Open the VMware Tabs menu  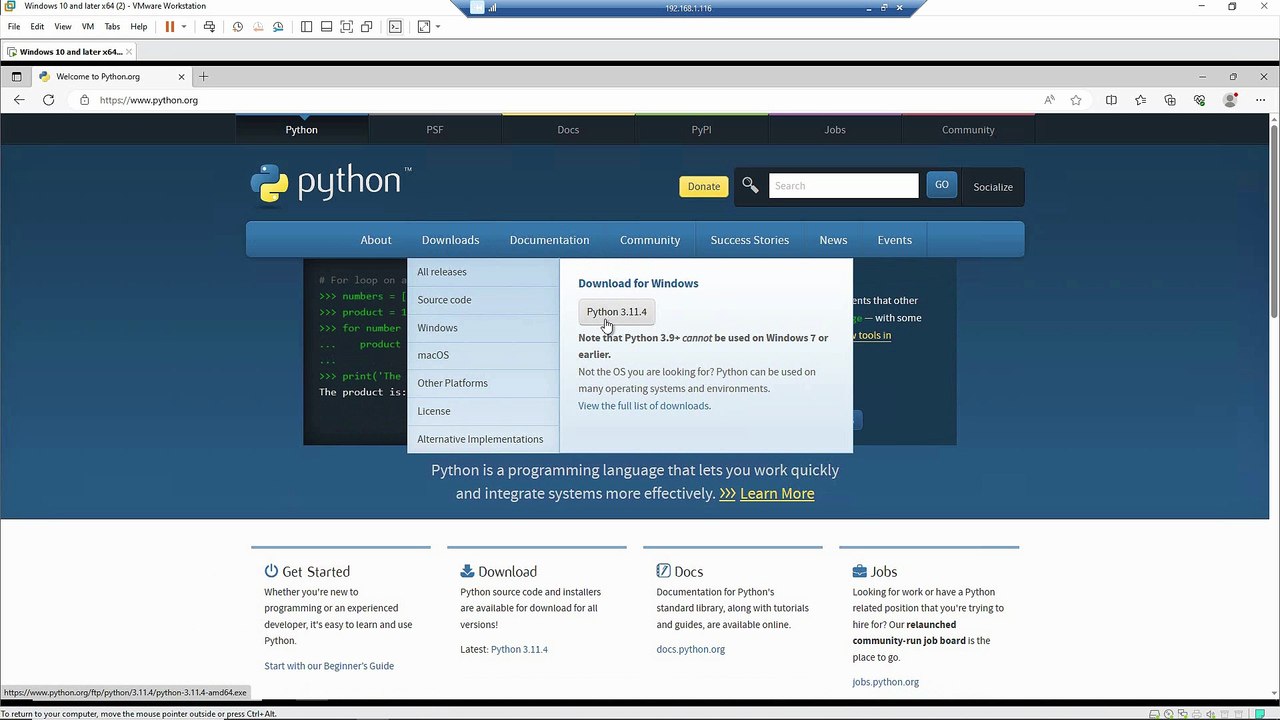(112, 27)
